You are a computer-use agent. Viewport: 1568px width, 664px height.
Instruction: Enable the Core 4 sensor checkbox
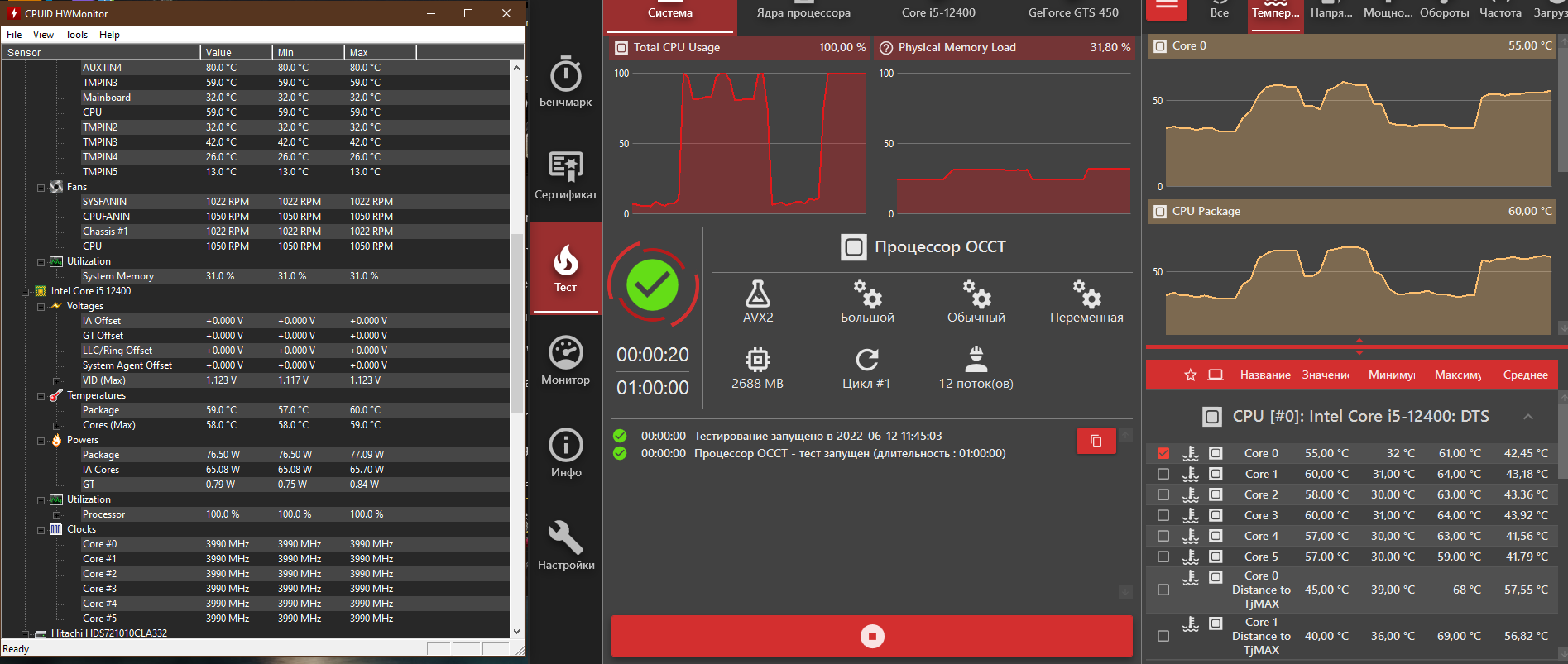1163,536
